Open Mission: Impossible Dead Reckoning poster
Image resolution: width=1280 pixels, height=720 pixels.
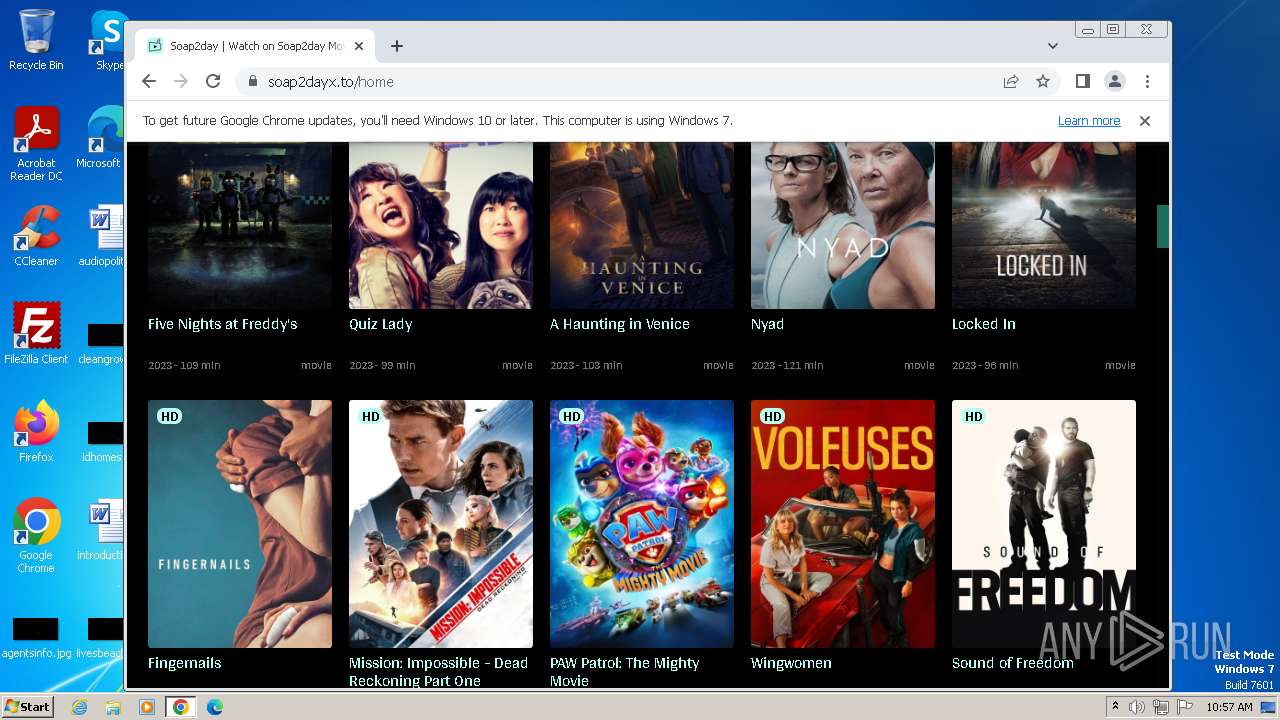tap(441, 524)
